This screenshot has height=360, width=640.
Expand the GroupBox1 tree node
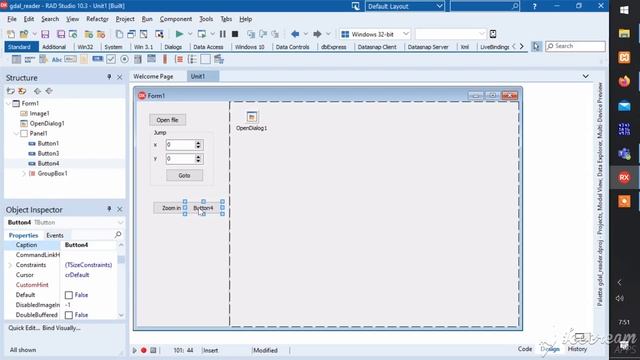pos(24,173)
